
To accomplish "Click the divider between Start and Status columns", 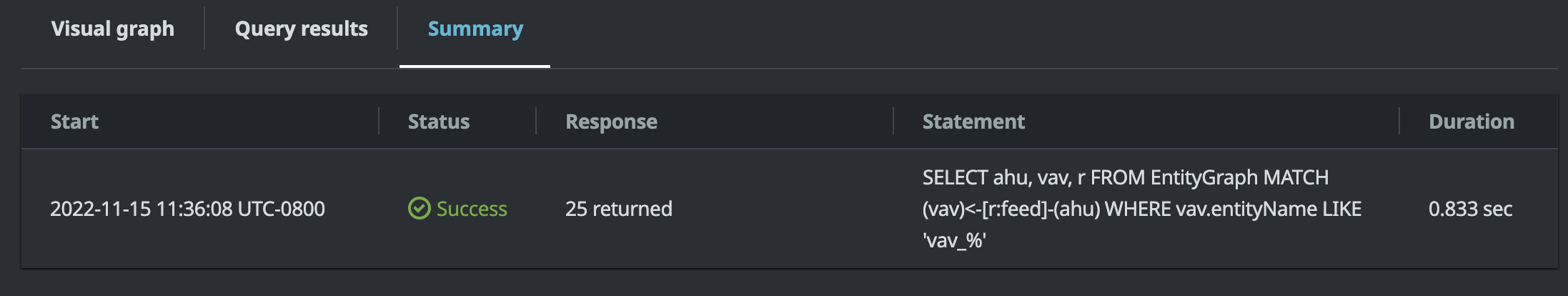I will pyautogui.click(x=379, y=122).
